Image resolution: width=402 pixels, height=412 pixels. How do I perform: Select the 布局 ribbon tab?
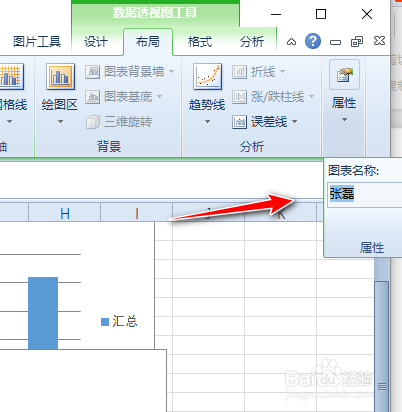[x=148, y=42]
